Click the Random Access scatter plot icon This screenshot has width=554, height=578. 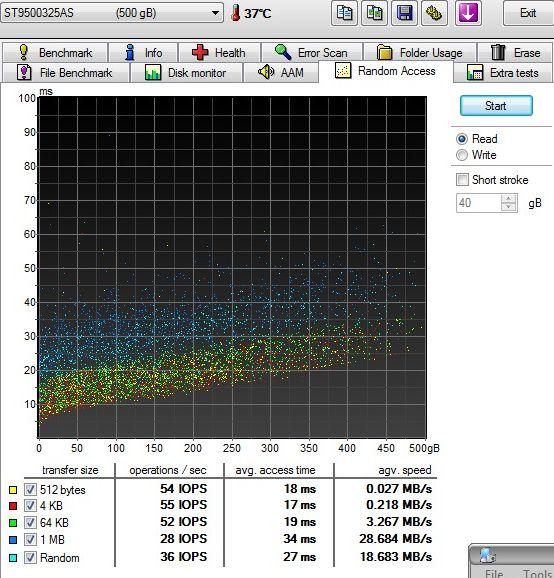(x=343, y=70)
